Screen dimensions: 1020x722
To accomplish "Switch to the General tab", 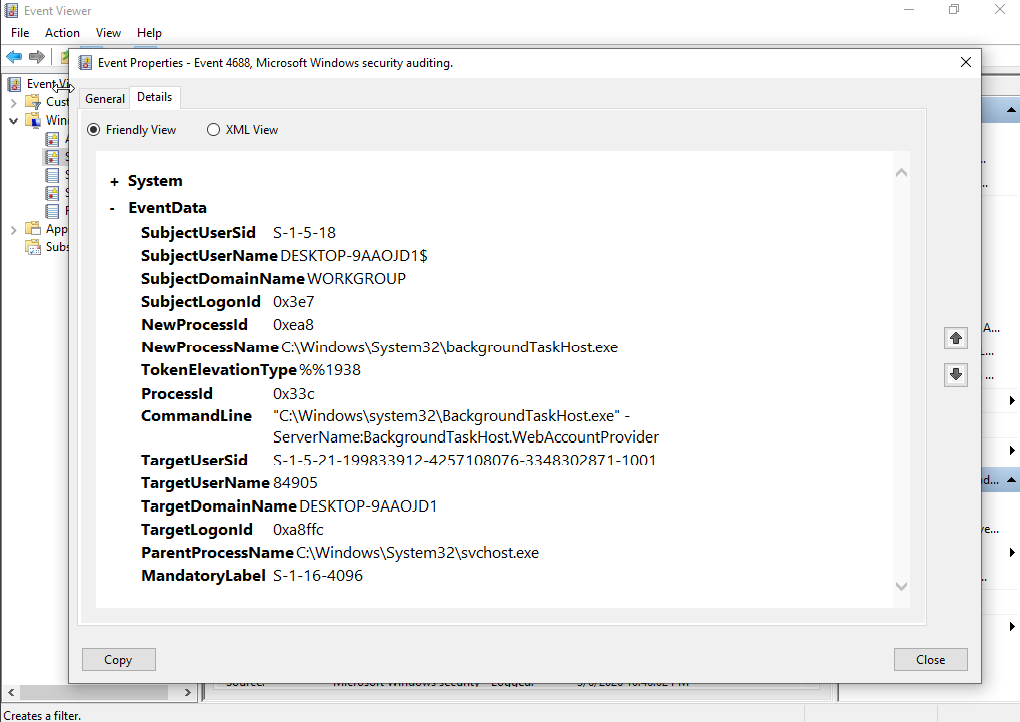I will tap(105, 99).
